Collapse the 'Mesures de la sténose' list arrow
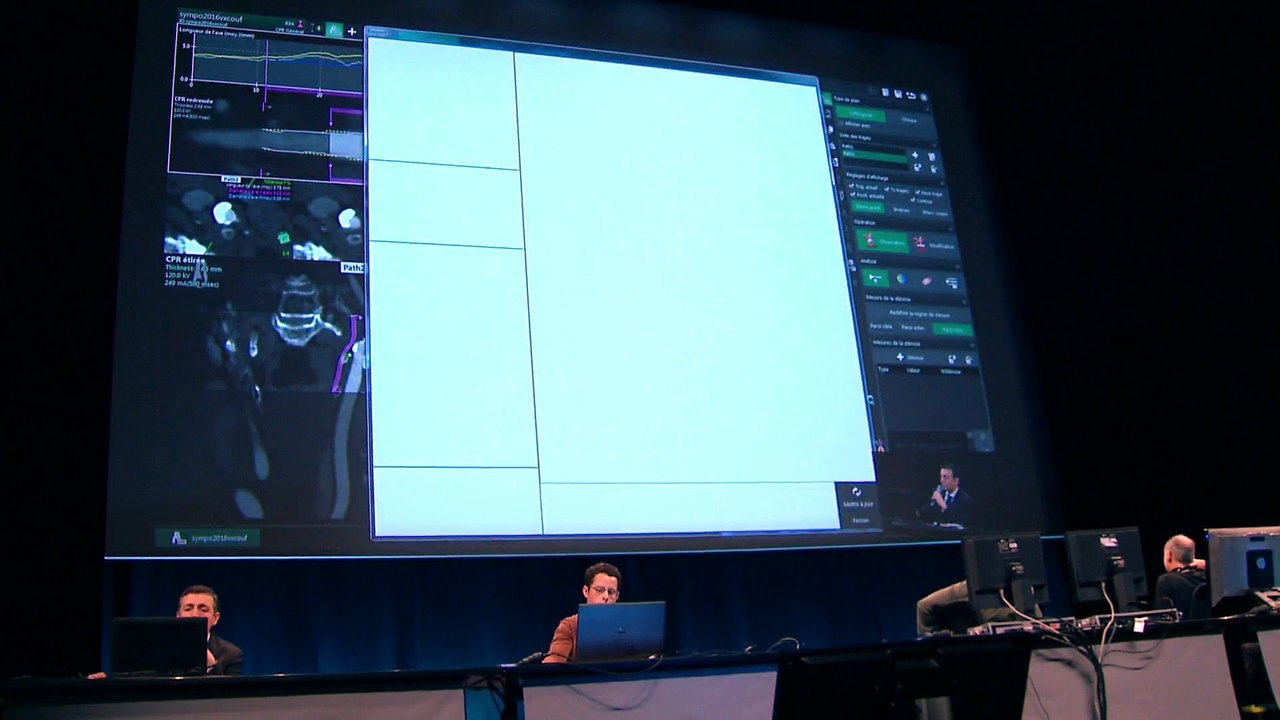The height and width of the screenshot is (720, 1280). tap(972, 345)
